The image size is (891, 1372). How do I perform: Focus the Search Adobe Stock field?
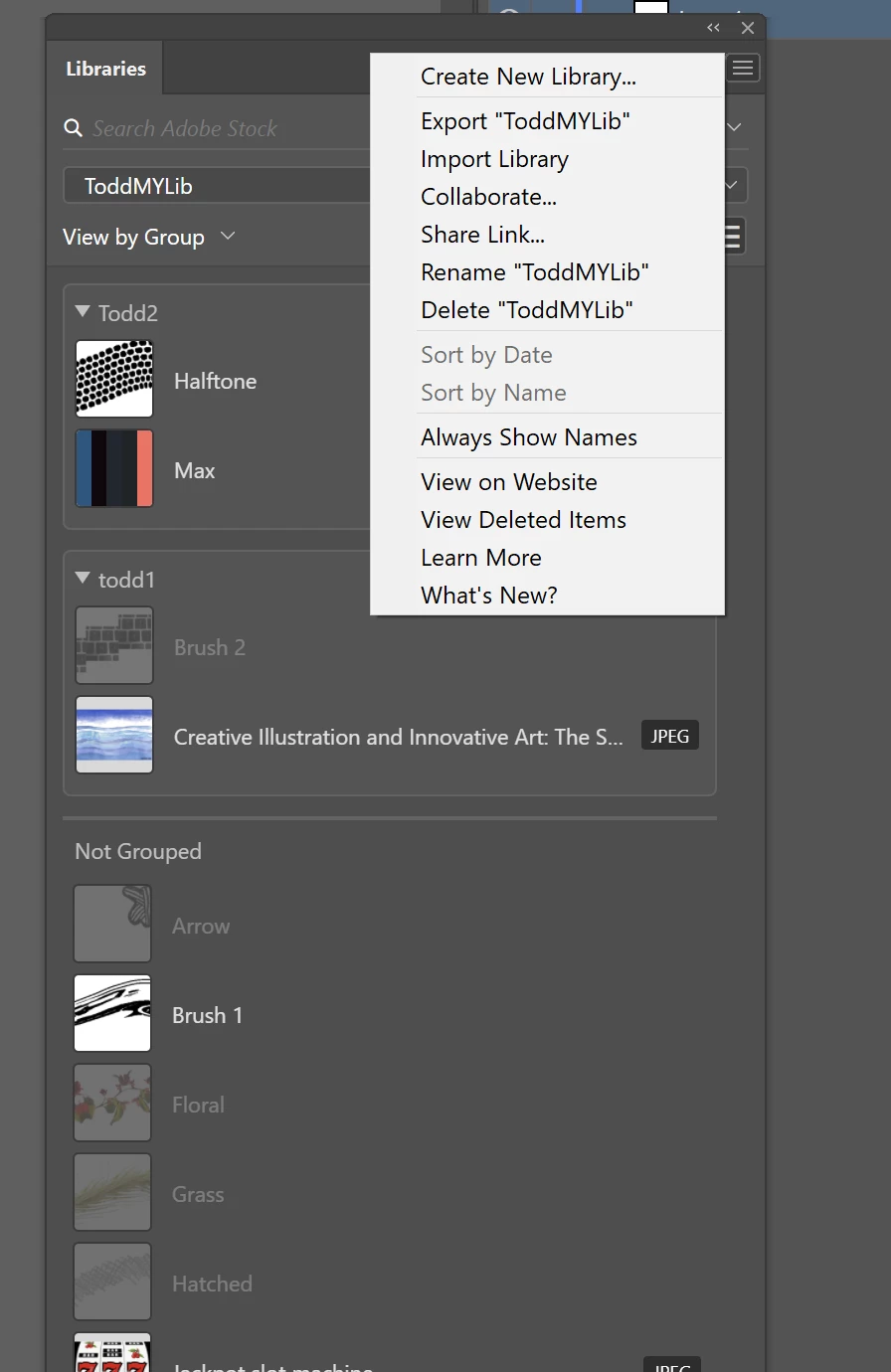pos(218,128)
